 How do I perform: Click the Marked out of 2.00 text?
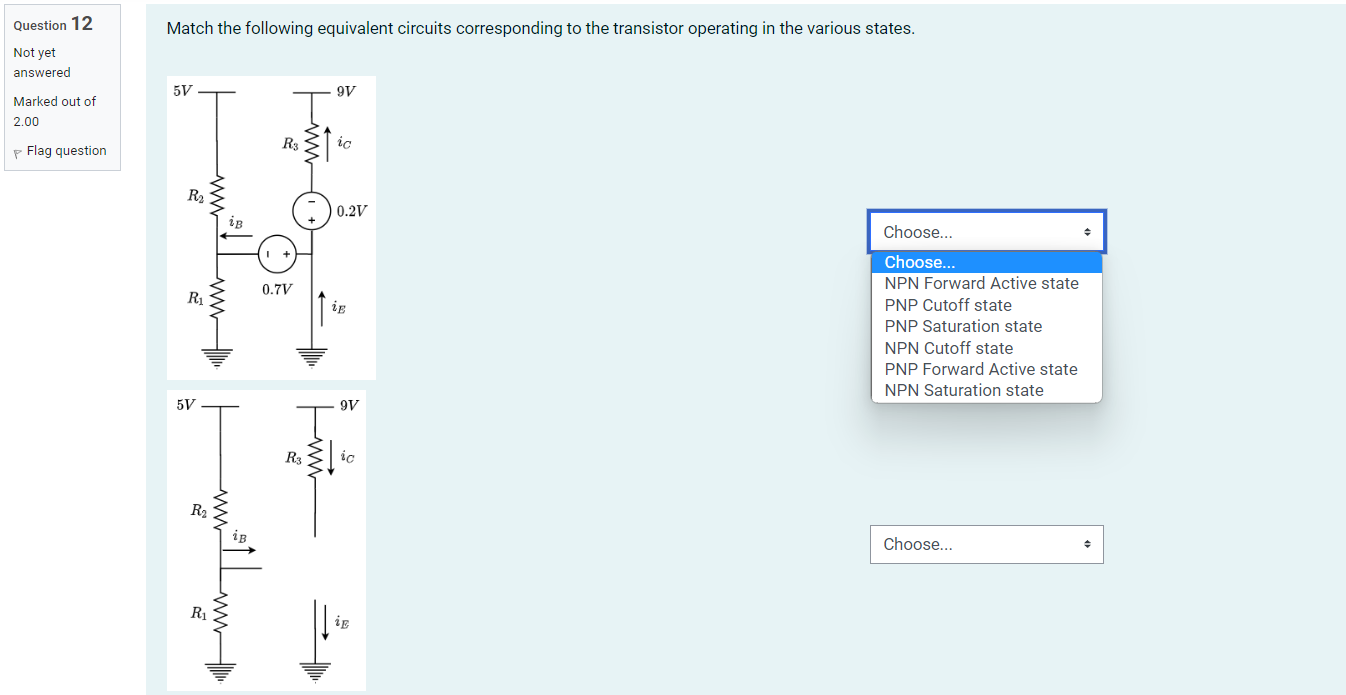coord(54,111)
